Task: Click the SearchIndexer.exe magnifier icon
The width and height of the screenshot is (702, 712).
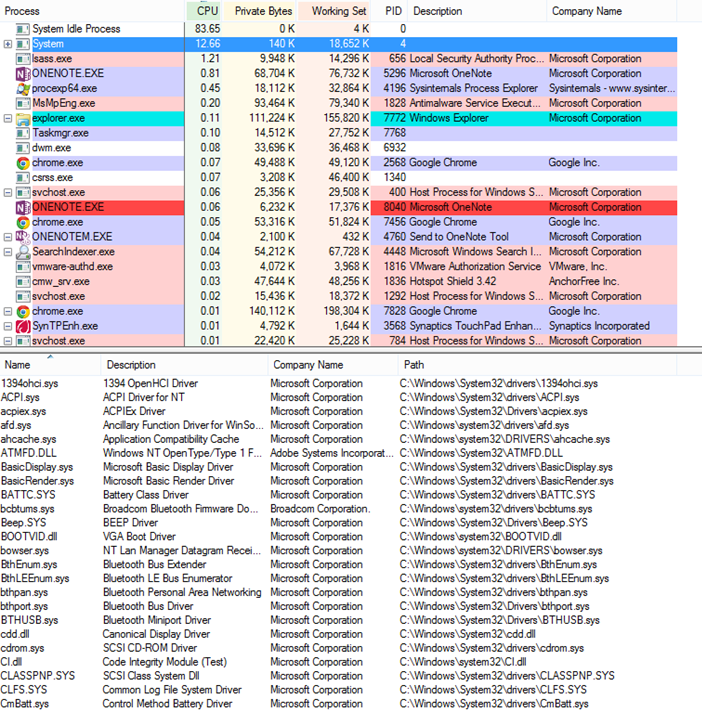Action: point(23,252)
